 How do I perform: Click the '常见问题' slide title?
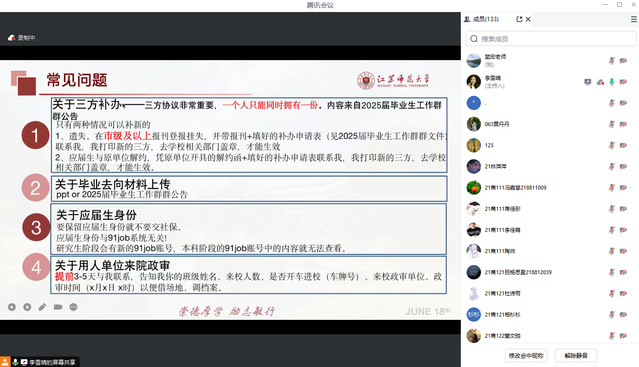point(77,80)
